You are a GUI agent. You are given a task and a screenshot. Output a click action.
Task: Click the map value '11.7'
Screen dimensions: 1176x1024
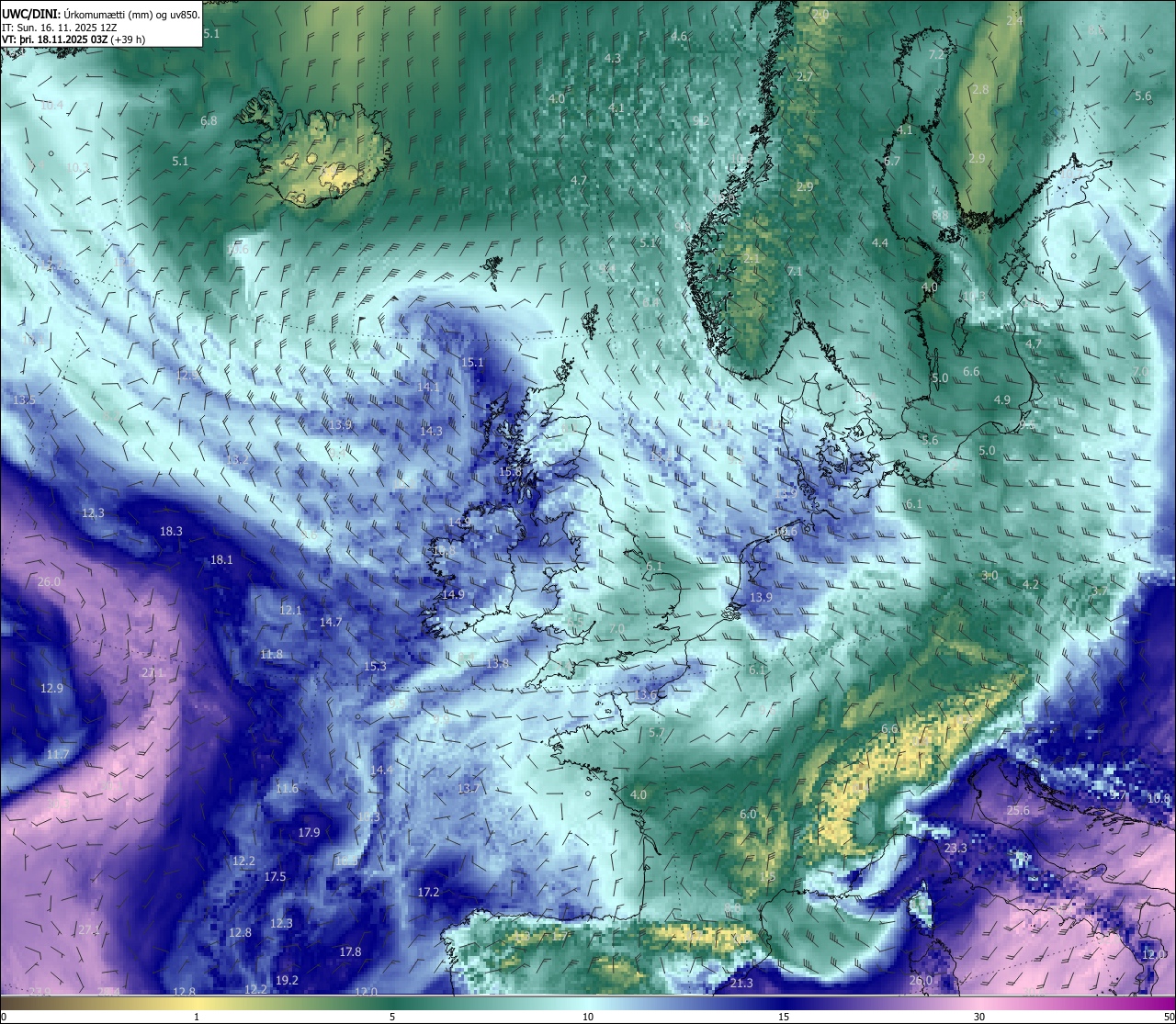(57, 754)
